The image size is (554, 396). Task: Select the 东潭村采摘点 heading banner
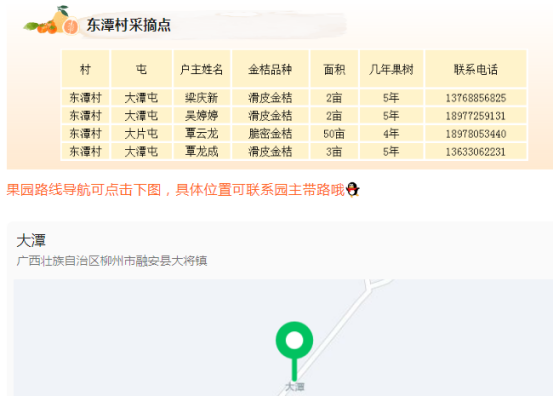click(x=129, y=25)
